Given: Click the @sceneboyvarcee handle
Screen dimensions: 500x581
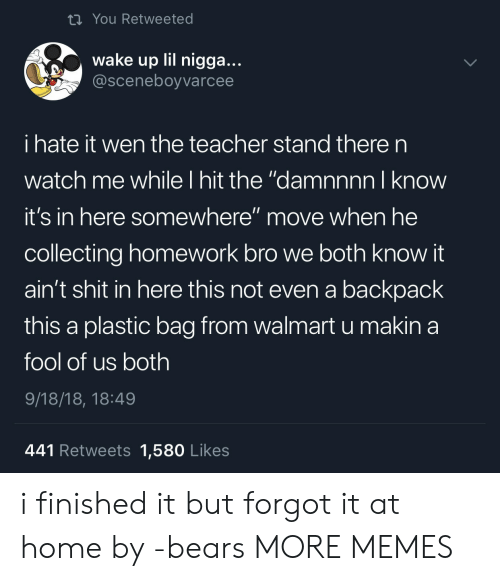Looking at the screenshot, I should click(x=163, y=81).
